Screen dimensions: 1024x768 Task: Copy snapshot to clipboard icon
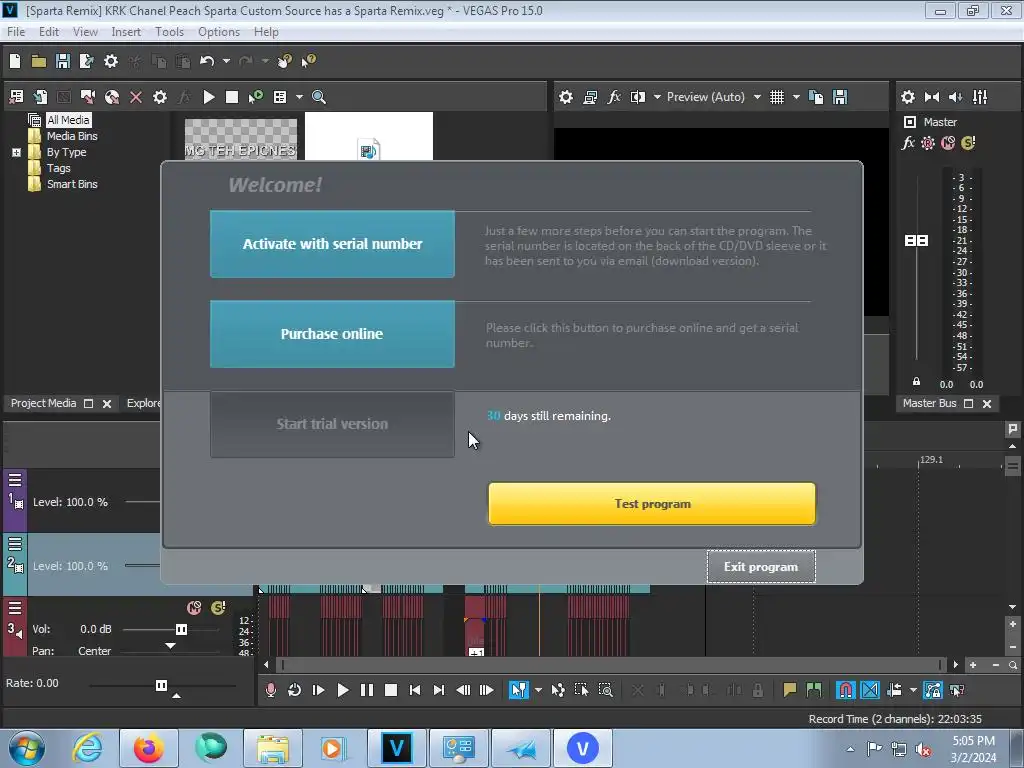[x=816, y=97]
